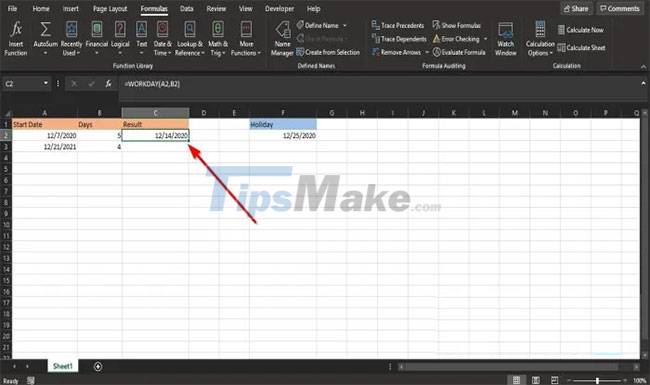
Task: Click Define Name
Action: click(x=318, y=25)
